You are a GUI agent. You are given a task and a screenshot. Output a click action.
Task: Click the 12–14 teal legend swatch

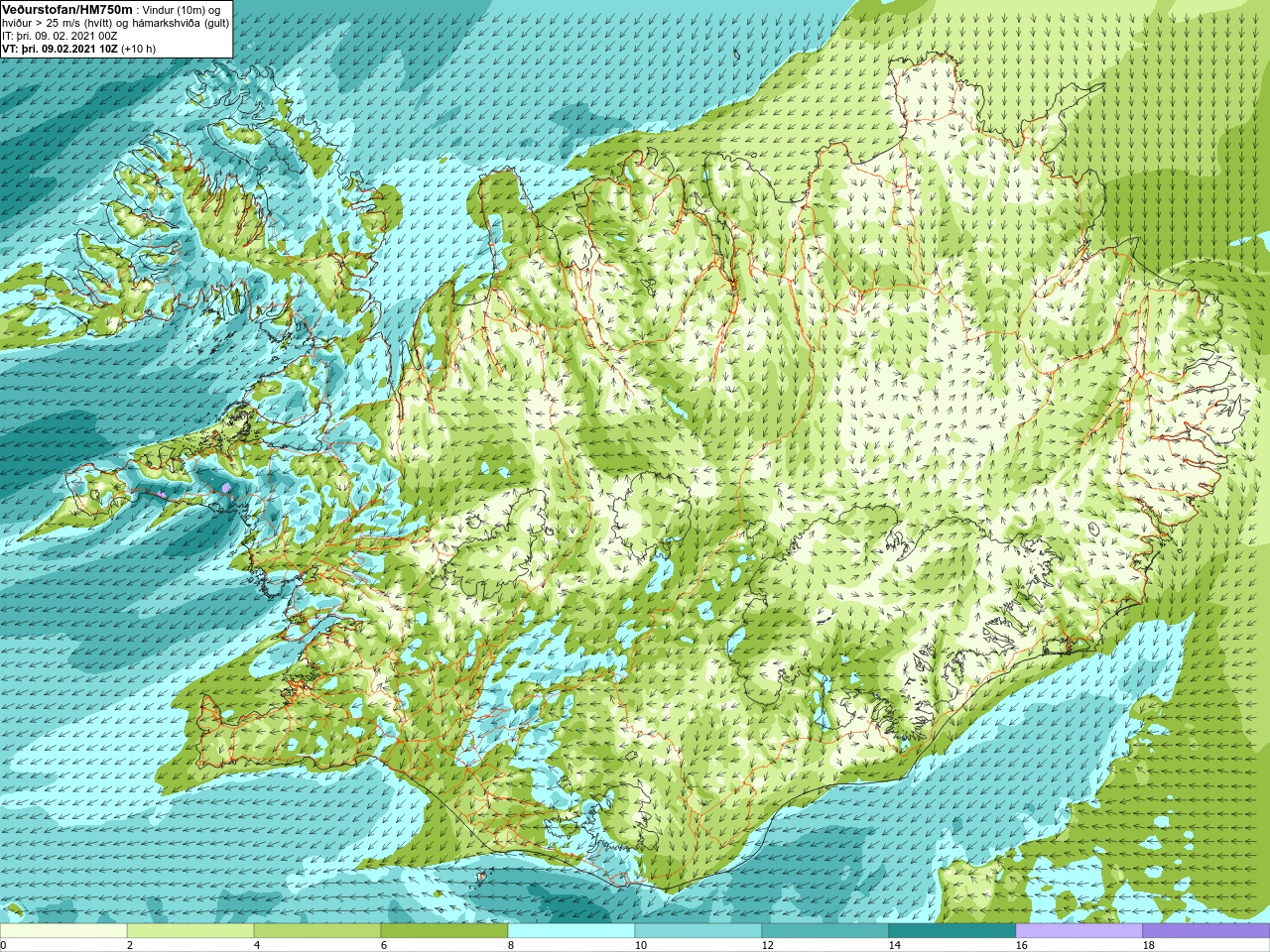825,931
